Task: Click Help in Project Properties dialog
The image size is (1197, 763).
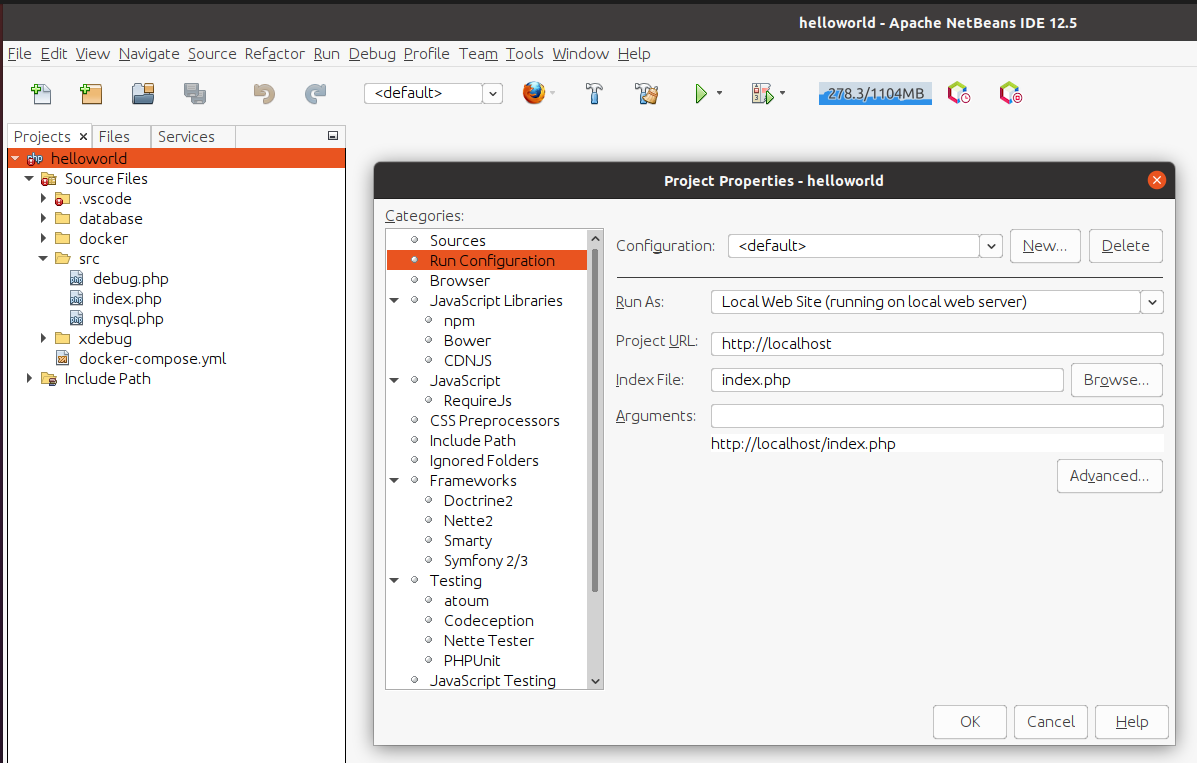Action: point(1131,722)
